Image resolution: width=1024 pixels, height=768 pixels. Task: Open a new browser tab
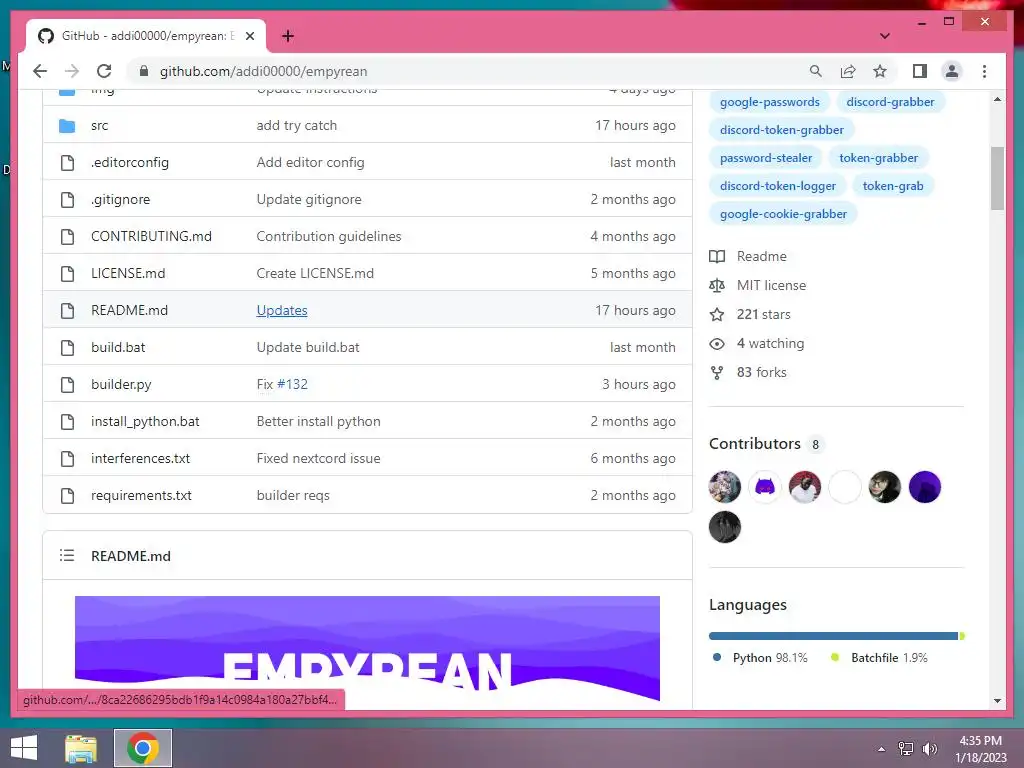pos(287,36)
